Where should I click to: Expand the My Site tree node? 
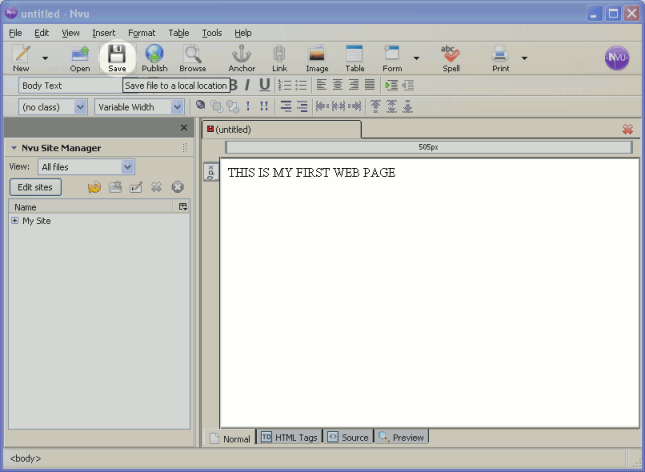[x=15, y=221]
